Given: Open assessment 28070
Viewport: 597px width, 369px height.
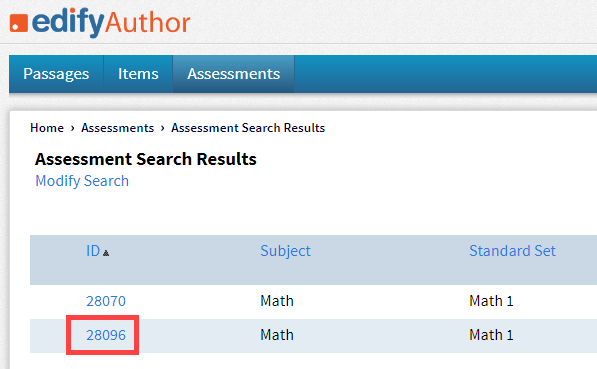Looking at the screenshot, I should [106, 301].
